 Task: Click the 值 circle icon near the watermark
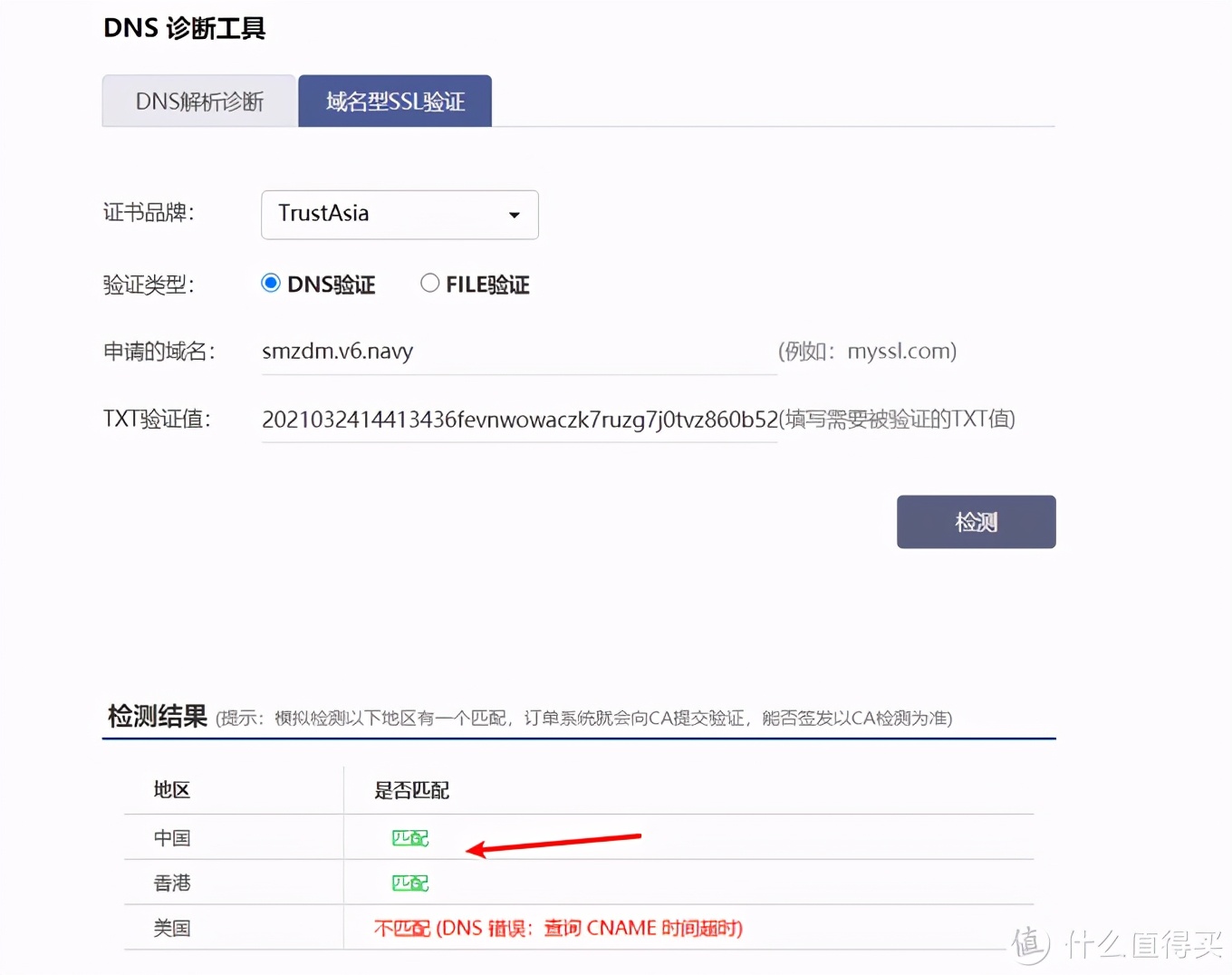tap(1026, 946)
